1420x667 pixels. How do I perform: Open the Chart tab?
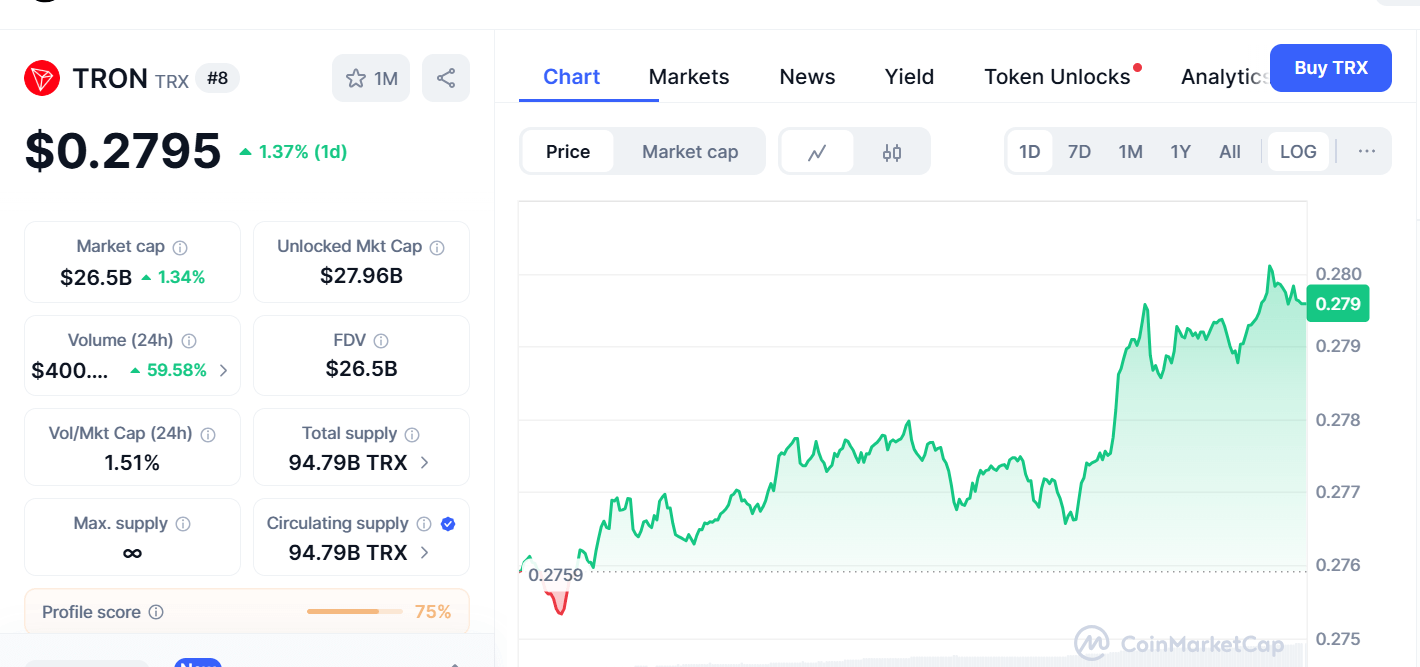coord(572,77)
